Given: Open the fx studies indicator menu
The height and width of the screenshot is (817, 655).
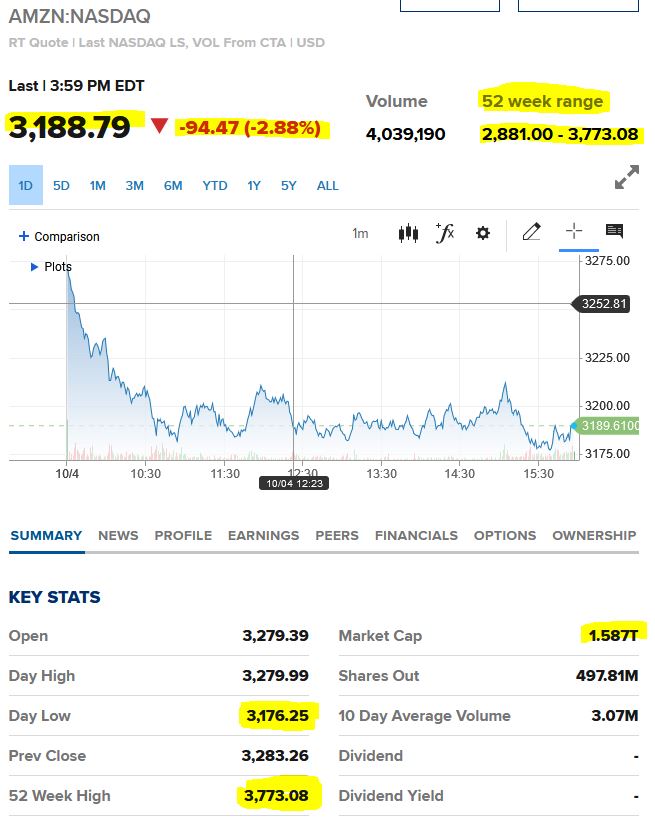Looking at the screenshot, I should click(445, 233).
